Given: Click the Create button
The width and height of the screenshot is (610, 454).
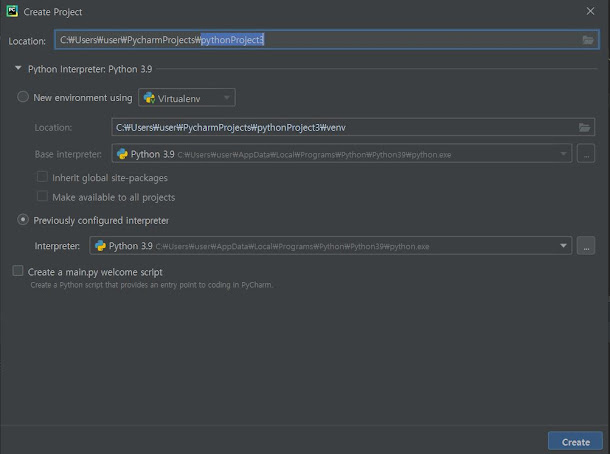Looking at the screenshot, I should (x=575, y=442).
